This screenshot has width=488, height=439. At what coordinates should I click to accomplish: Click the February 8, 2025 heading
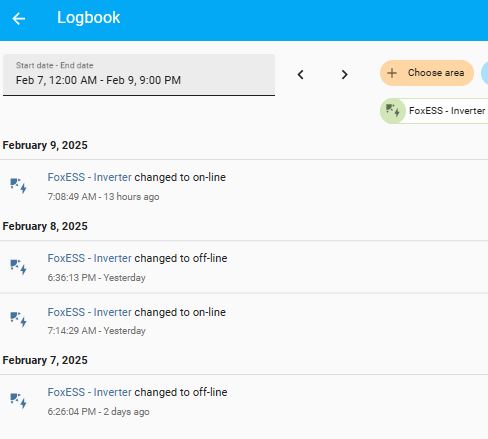[45, 226]
